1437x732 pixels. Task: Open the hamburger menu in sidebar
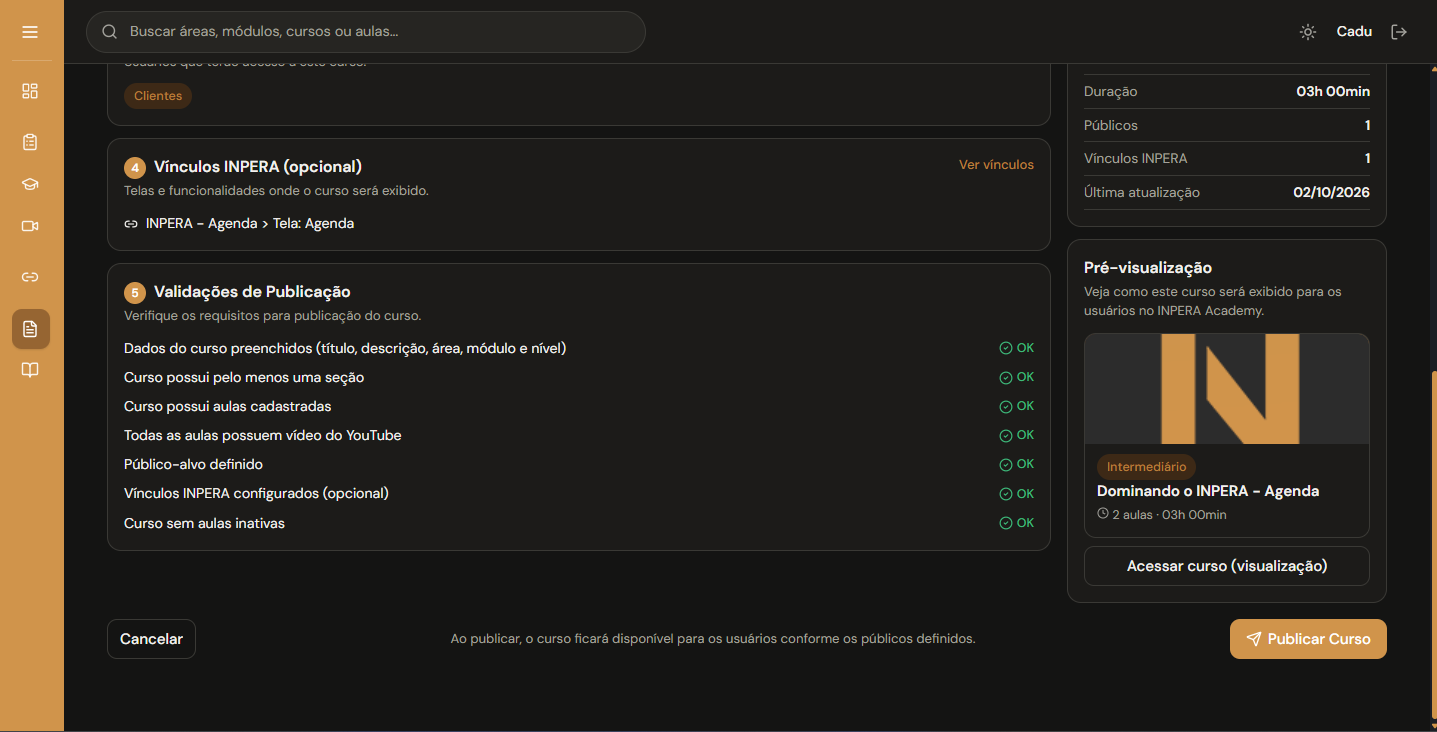30,32
